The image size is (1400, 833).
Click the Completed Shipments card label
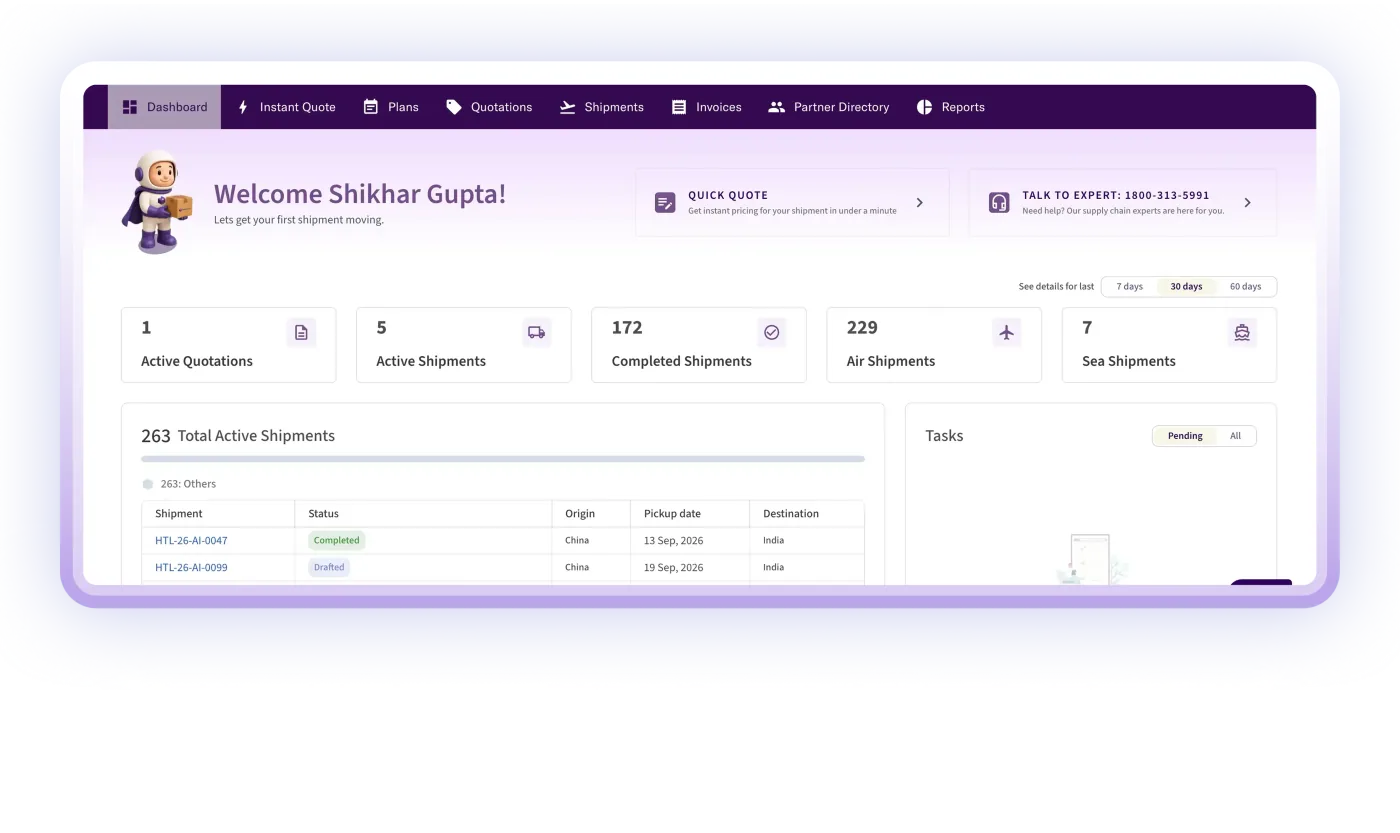tap(682, 362)
